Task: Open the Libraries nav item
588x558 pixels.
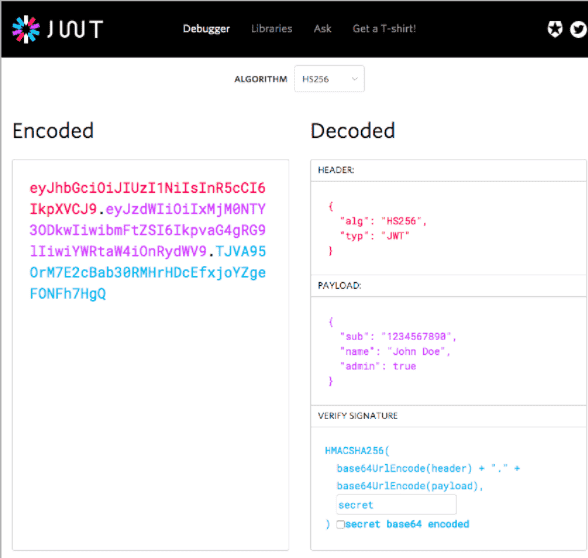Action: (272, 29)
